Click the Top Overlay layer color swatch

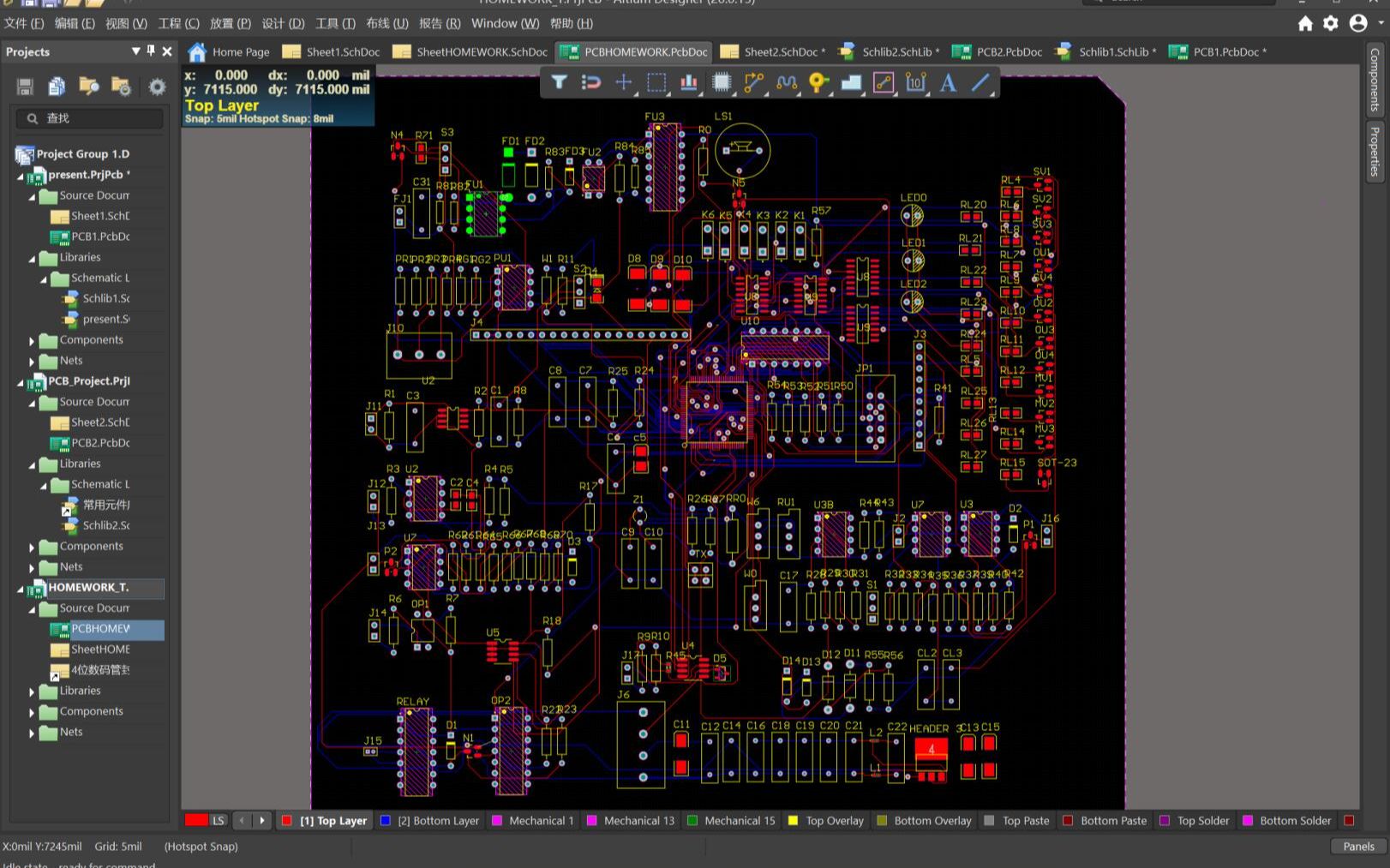[793, 820]
